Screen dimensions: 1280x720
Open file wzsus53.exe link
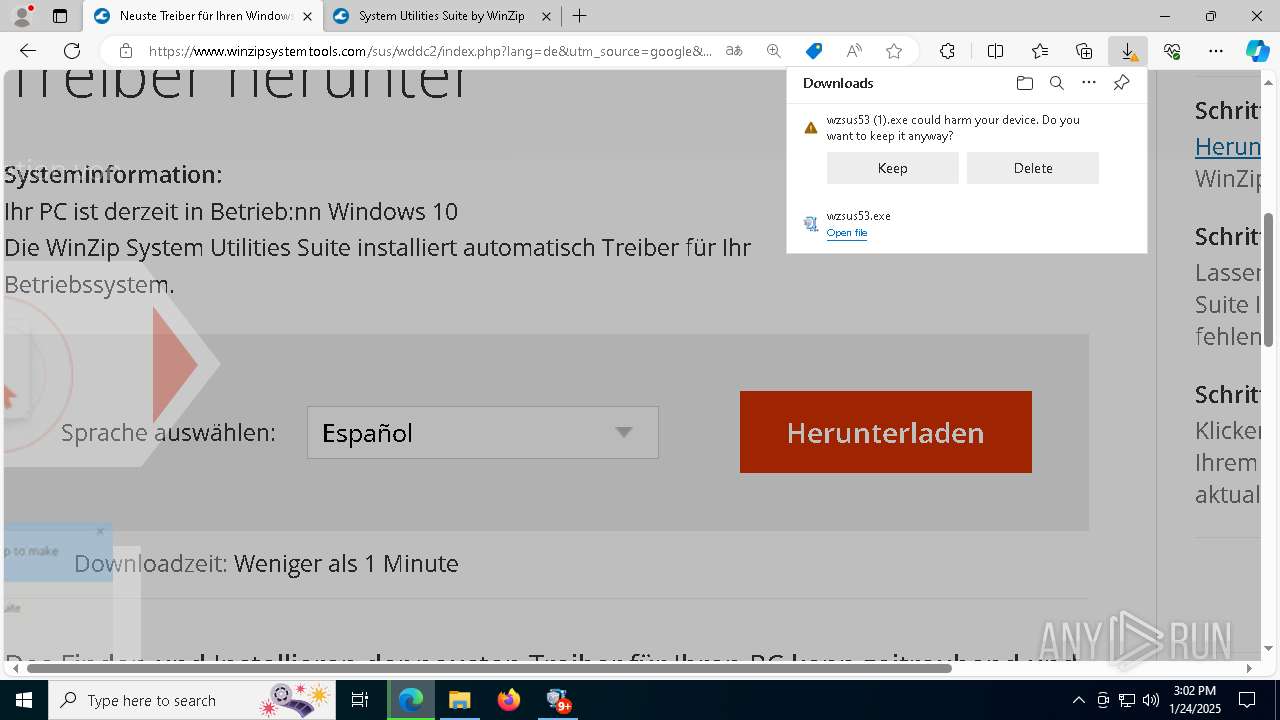point(846,233)
